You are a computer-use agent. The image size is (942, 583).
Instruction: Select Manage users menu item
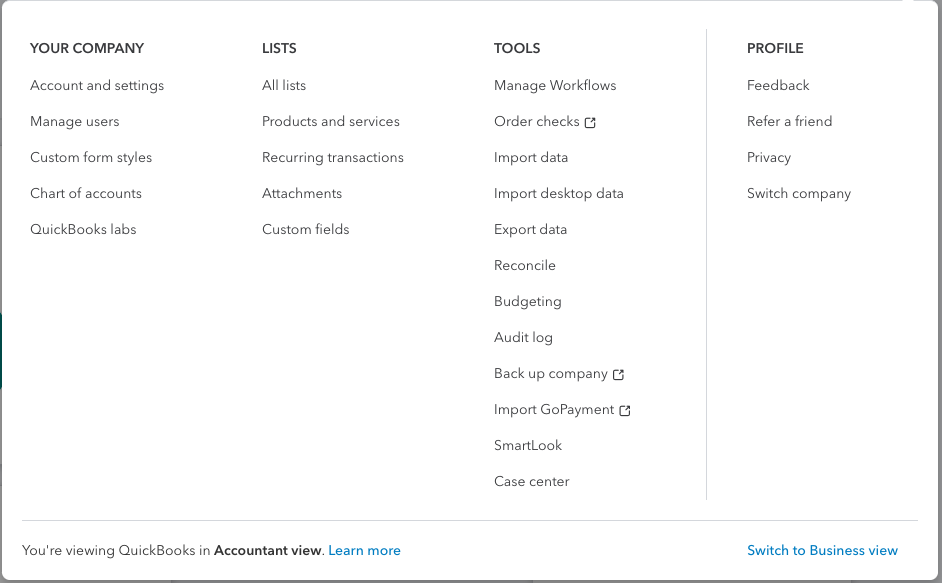pos(75,122)
